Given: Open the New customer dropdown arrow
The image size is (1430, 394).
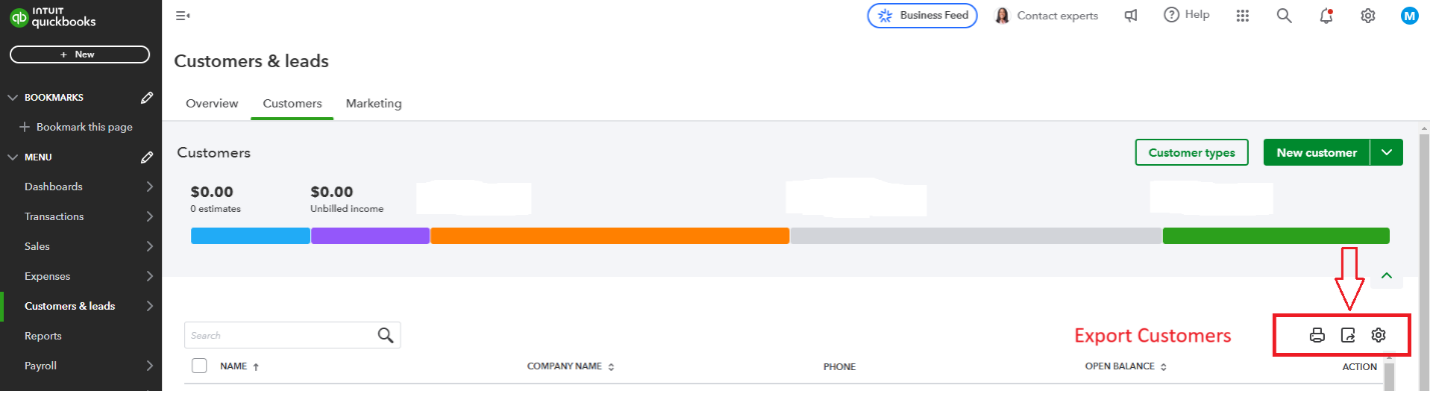Looking at the screenshot, I should coord(1386,153).
